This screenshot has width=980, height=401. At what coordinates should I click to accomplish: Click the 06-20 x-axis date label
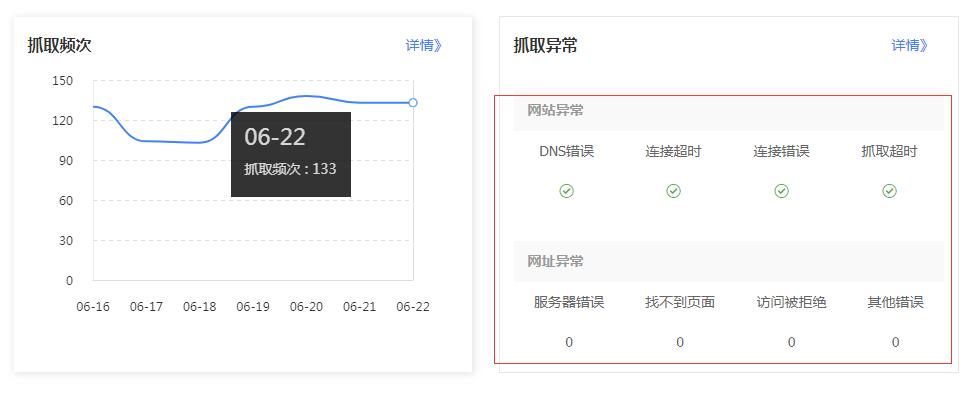tap(306, 307)
